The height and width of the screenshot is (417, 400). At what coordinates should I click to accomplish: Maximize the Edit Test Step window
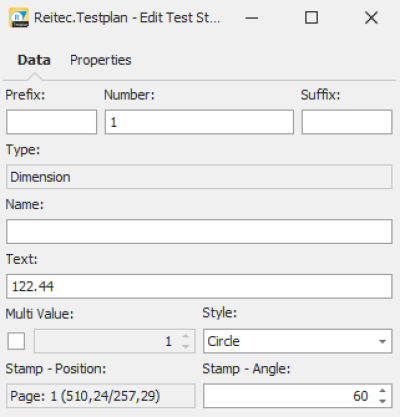point(311,18)
